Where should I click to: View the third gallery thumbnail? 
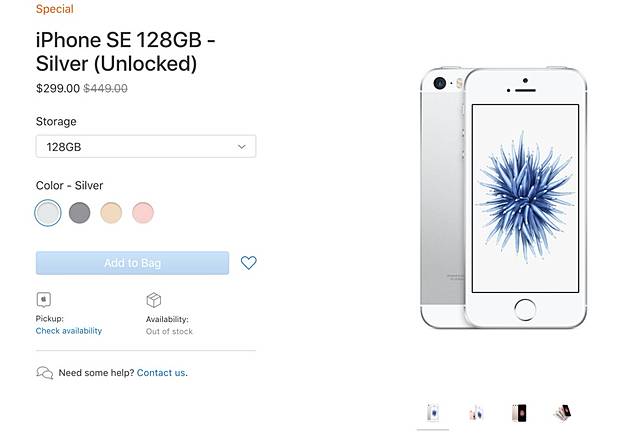[x=519, y=412]
